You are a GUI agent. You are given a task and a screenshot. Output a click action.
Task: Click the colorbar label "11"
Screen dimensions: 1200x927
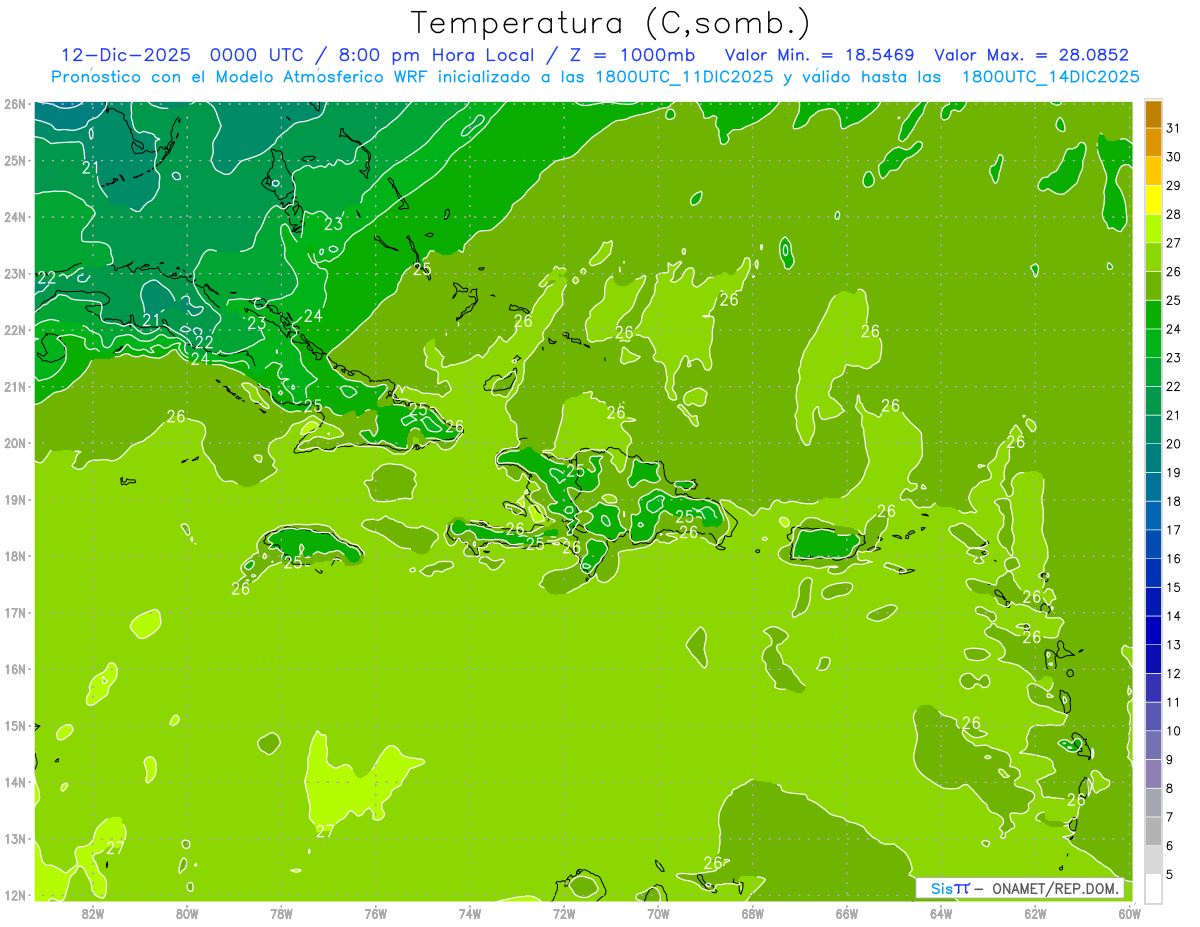1173,702
